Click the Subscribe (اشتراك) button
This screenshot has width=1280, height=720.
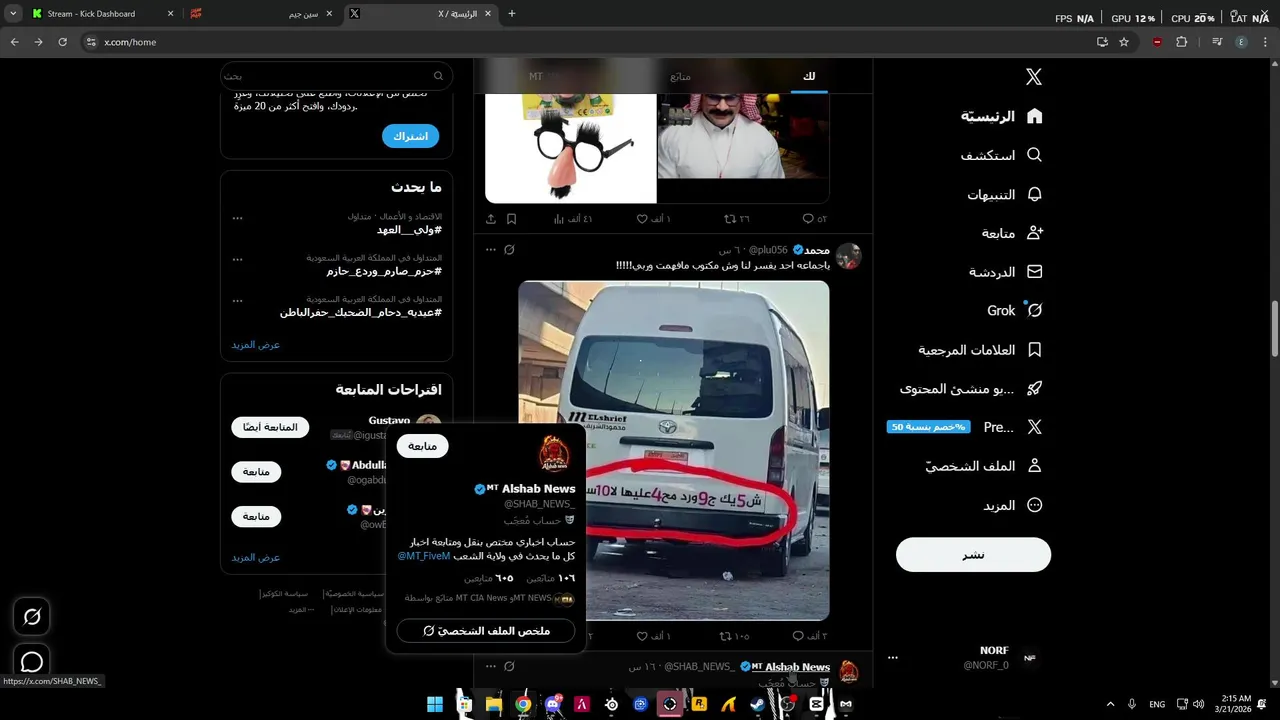pyautogui.click(x=410, y=136)
